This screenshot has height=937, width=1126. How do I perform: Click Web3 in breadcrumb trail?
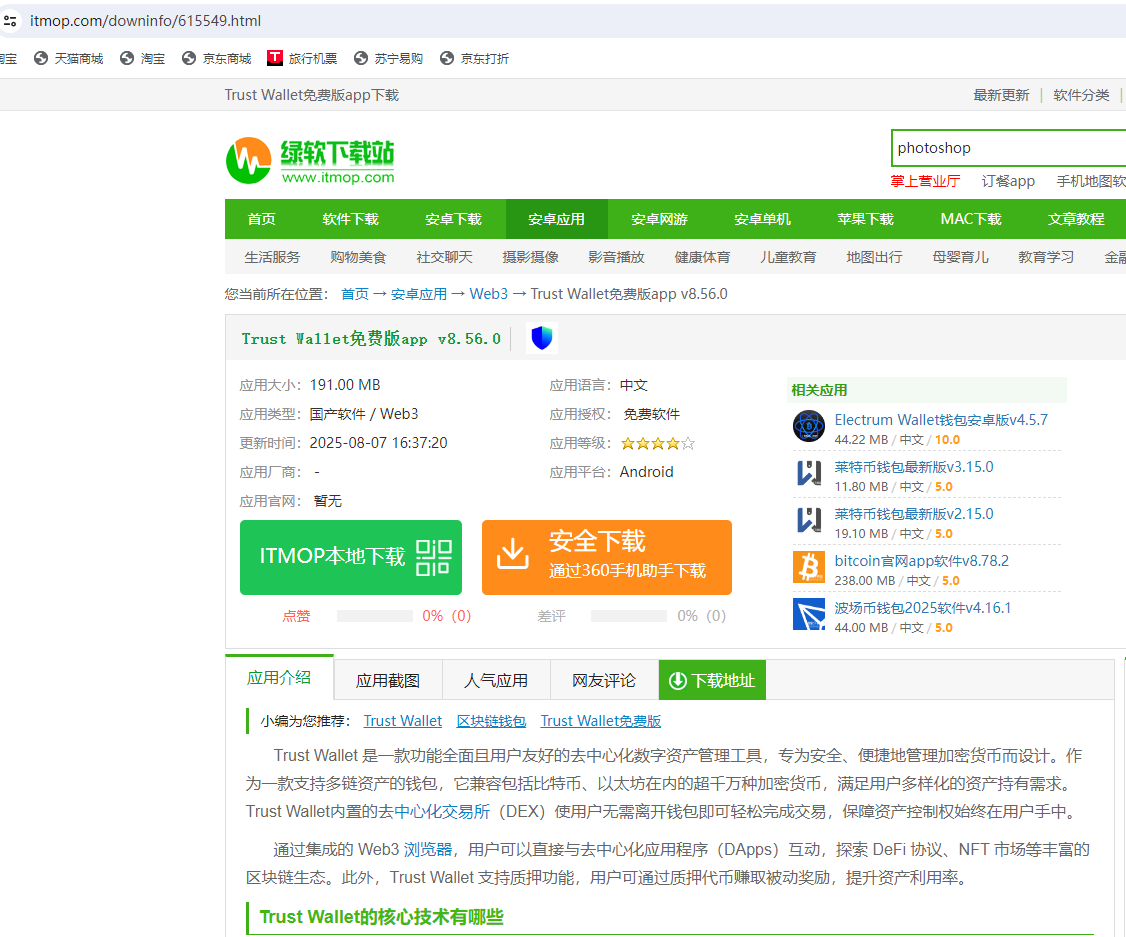[x=488, y=294]
